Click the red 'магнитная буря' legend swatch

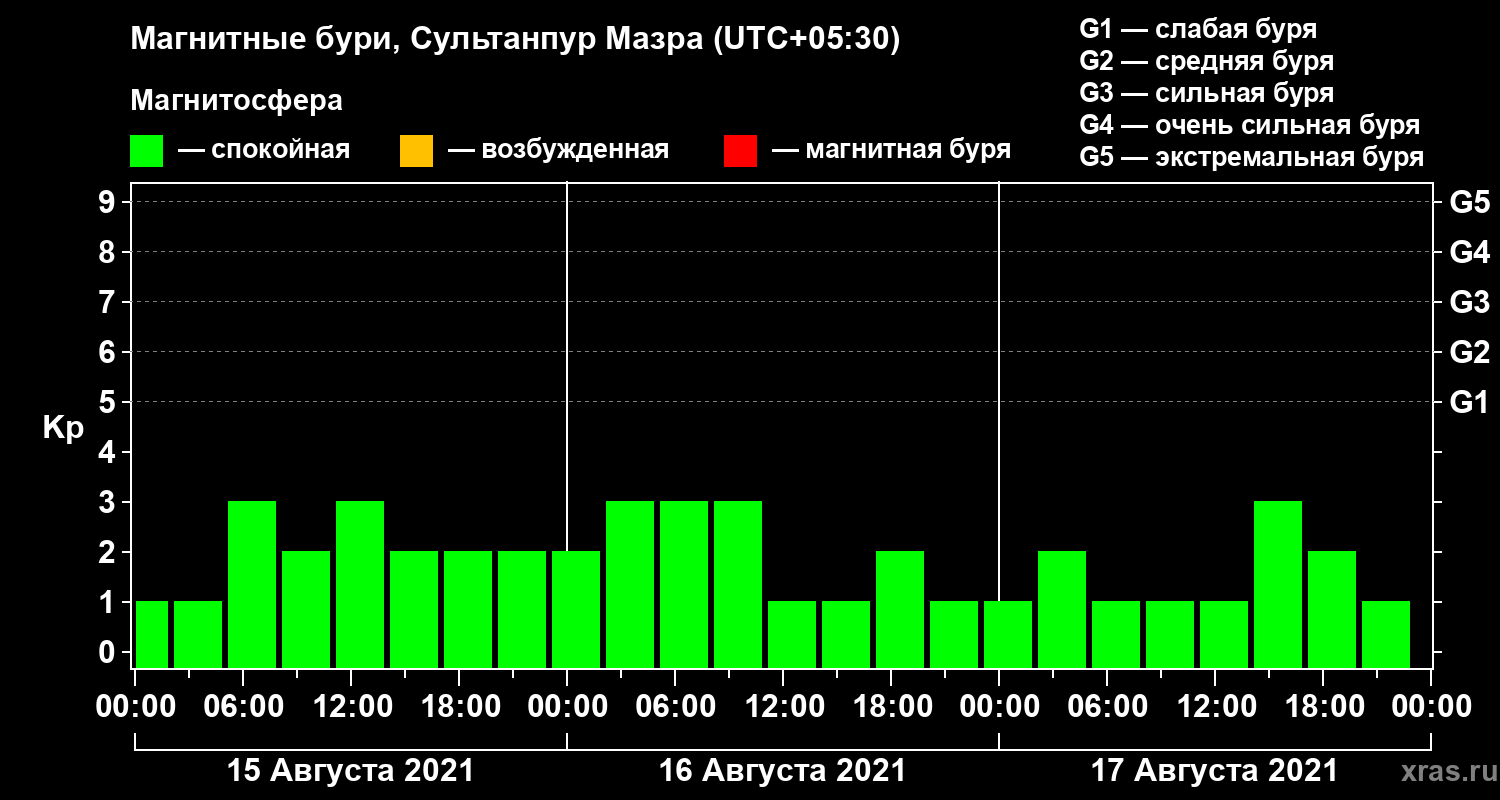pyautogui.click(x=740, y=151)
